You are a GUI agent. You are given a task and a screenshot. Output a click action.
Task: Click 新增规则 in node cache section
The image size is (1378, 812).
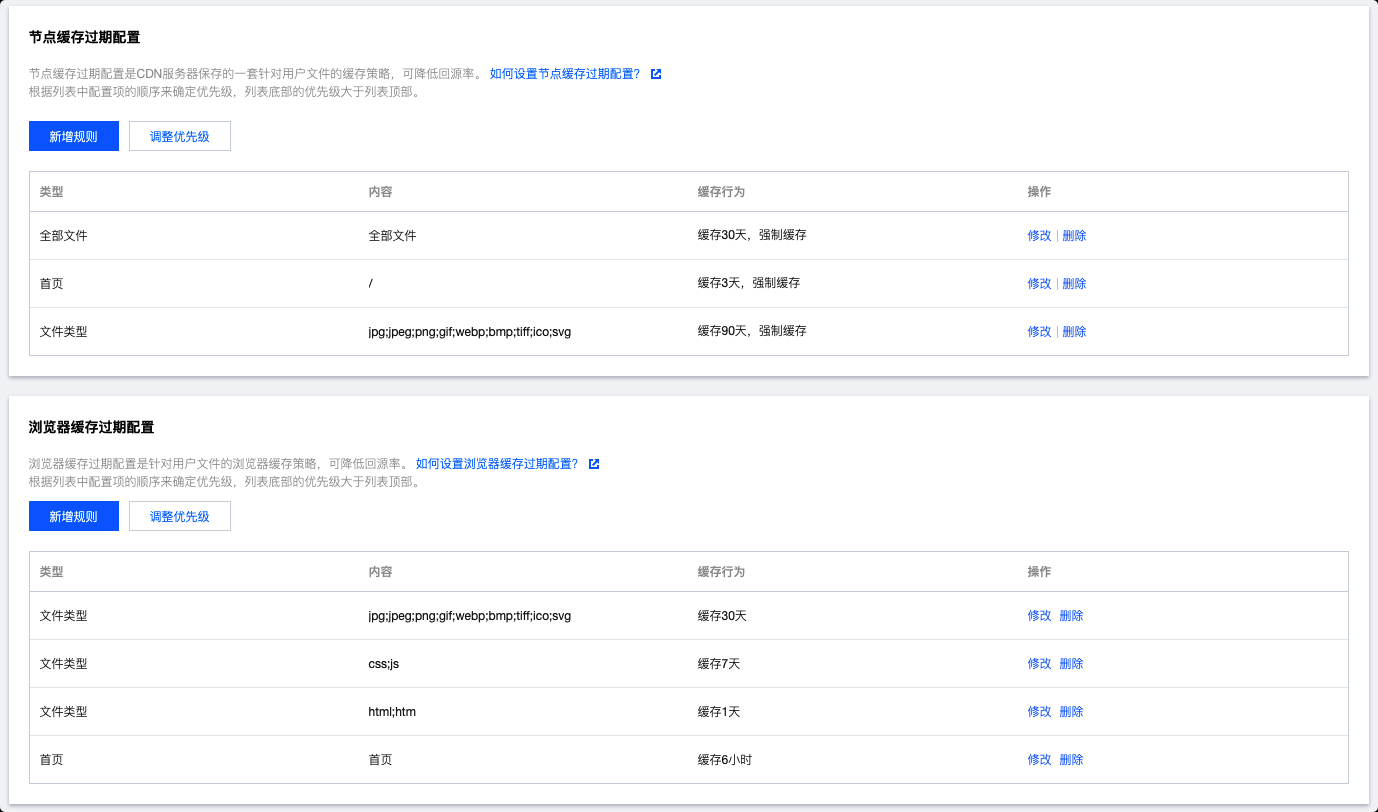tap(74, 136)
